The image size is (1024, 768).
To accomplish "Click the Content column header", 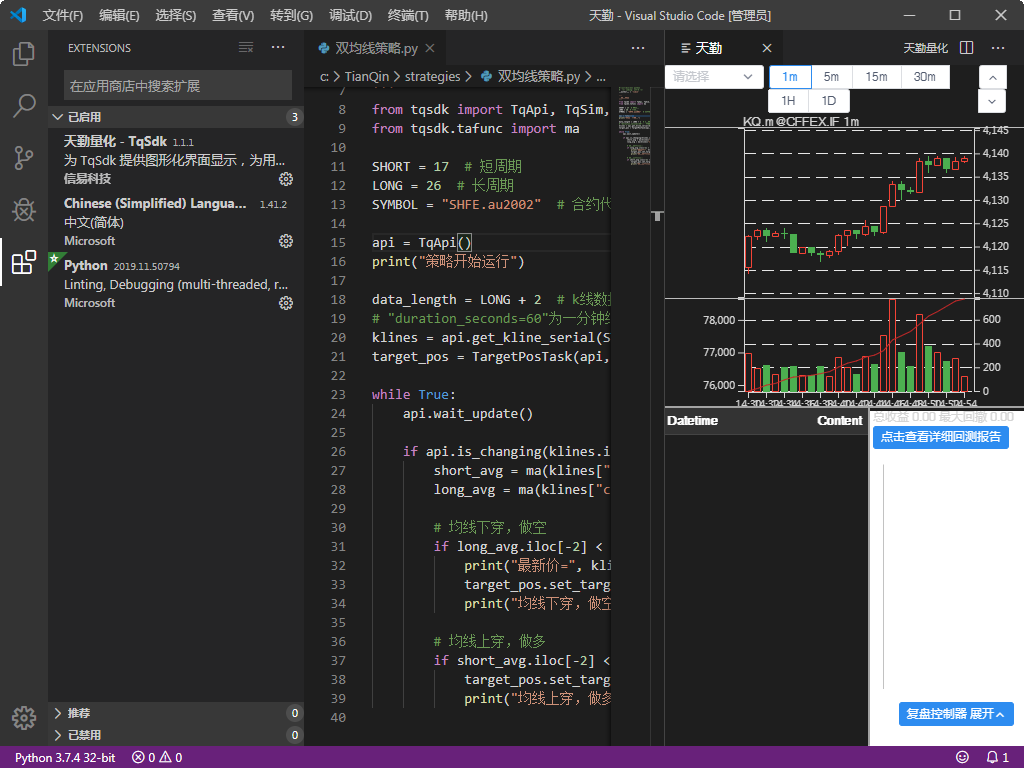I will [x=839, y=421].
